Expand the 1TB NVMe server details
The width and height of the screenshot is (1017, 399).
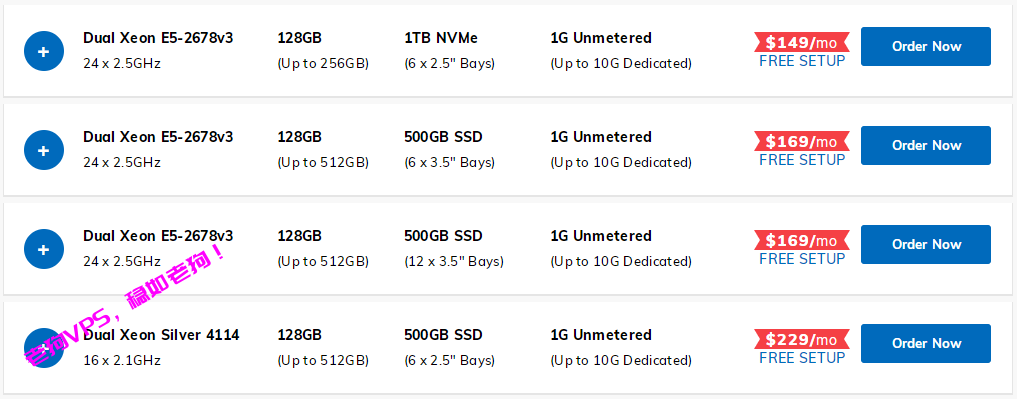[x=43, y=51]
